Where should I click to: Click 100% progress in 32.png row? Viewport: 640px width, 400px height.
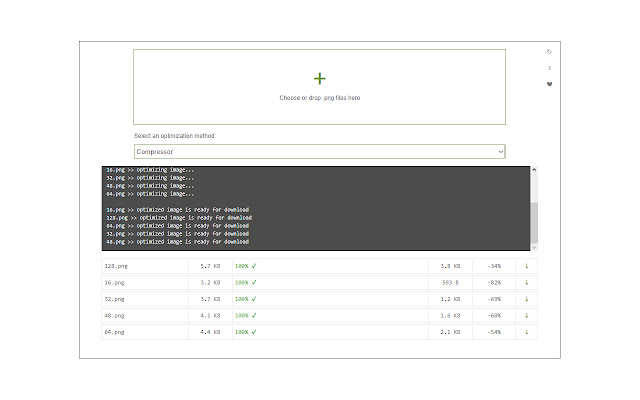point(241,299)
